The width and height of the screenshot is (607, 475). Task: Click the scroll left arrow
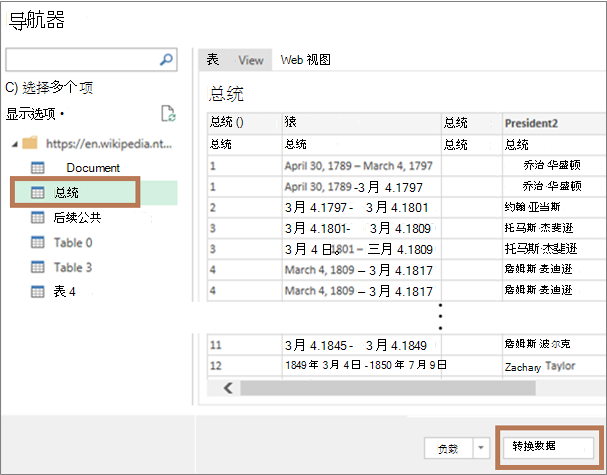click(x=228, y=388)
